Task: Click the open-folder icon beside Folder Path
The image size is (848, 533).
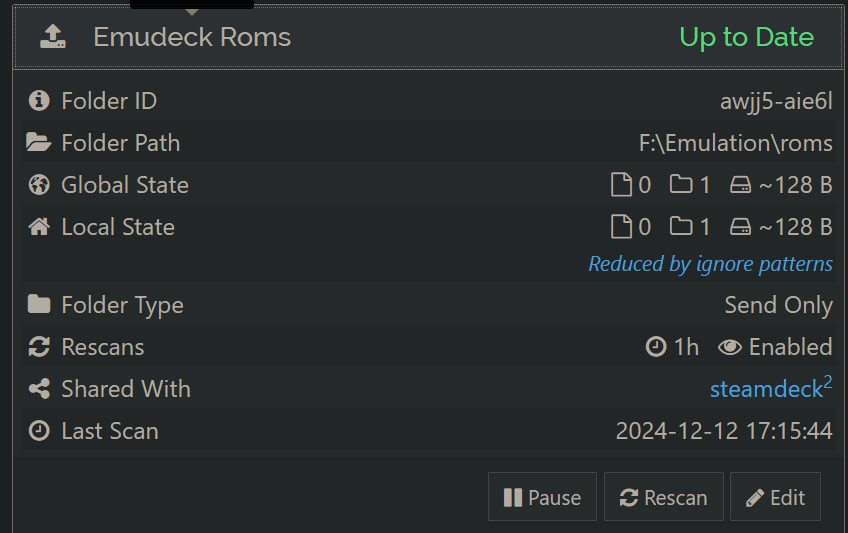Action: [38, 143]
